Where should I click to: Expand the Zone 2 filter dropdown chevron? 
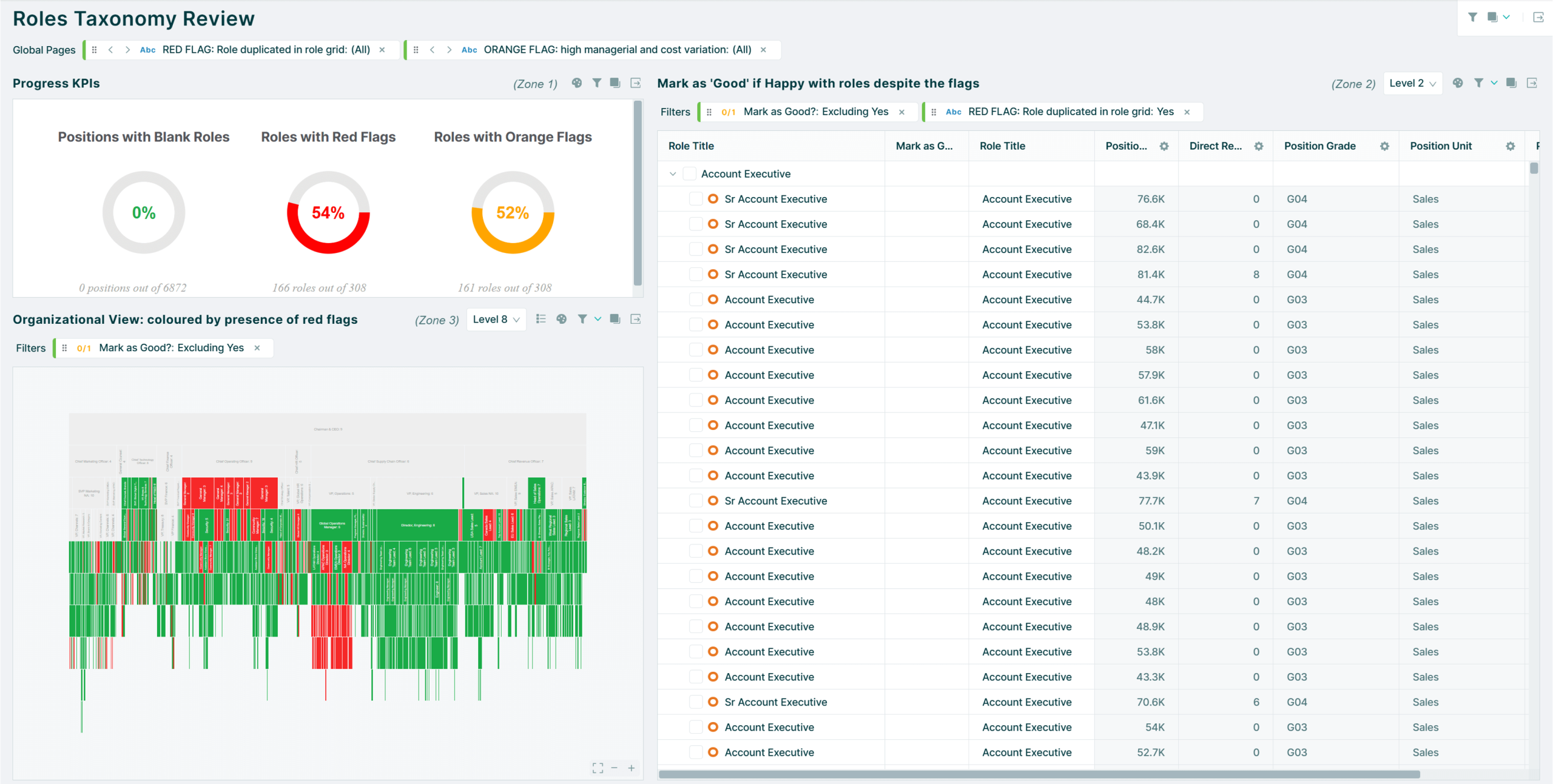click(1494, 83)
